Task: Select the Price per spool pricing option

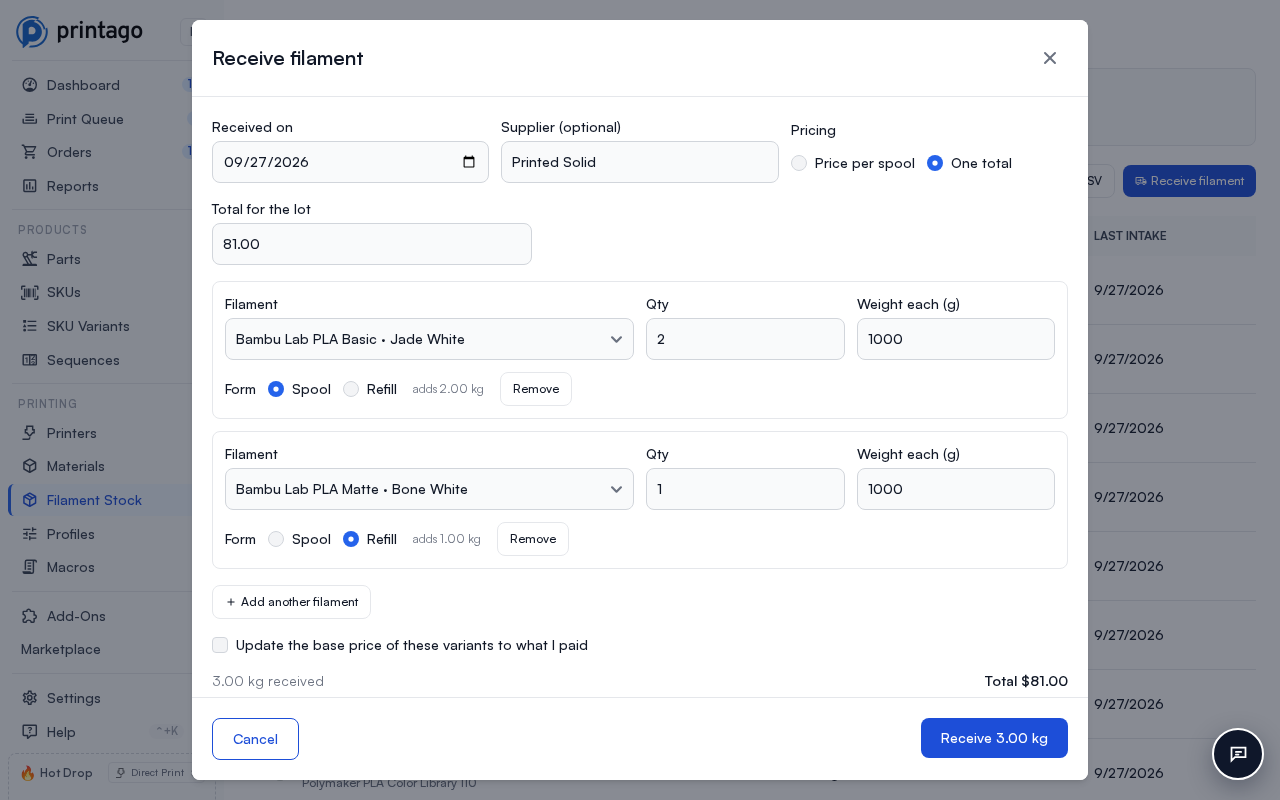Action: [799, 163]
